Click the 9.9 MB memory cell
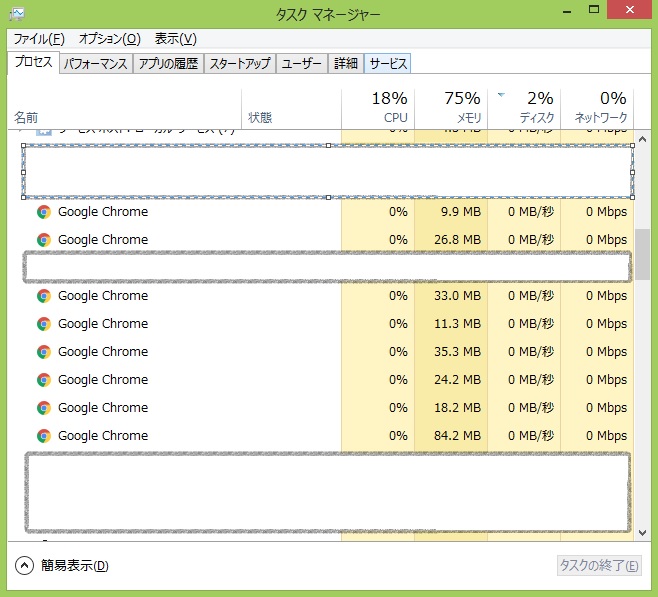The width and height of the screenshot is (658, 597). pyautogui.click(x=451, y=212)
